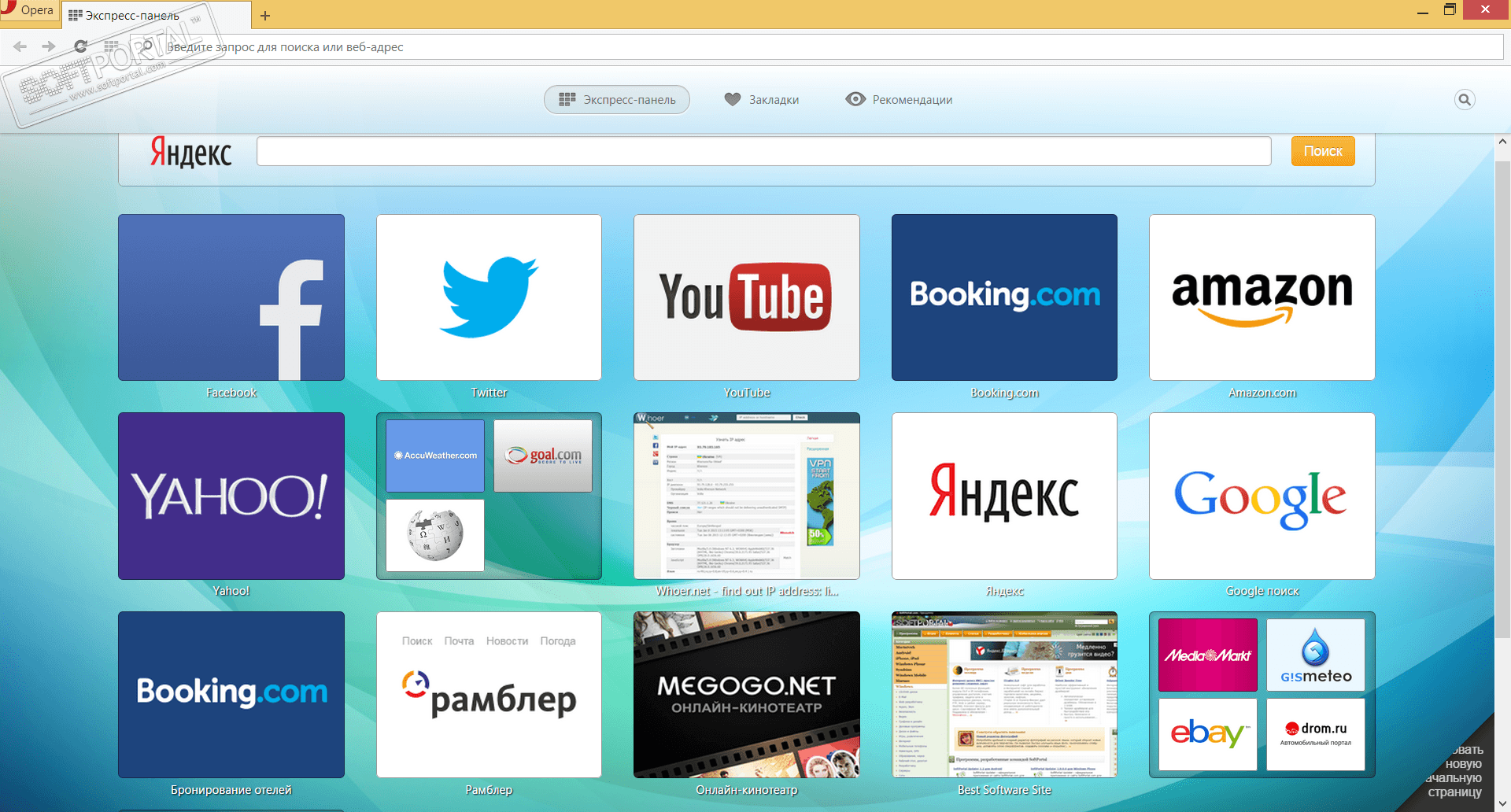The width and height of the screenshot is (1511, 812).
Task: Go back with the back arrow
Action: (x=20, y=47)
